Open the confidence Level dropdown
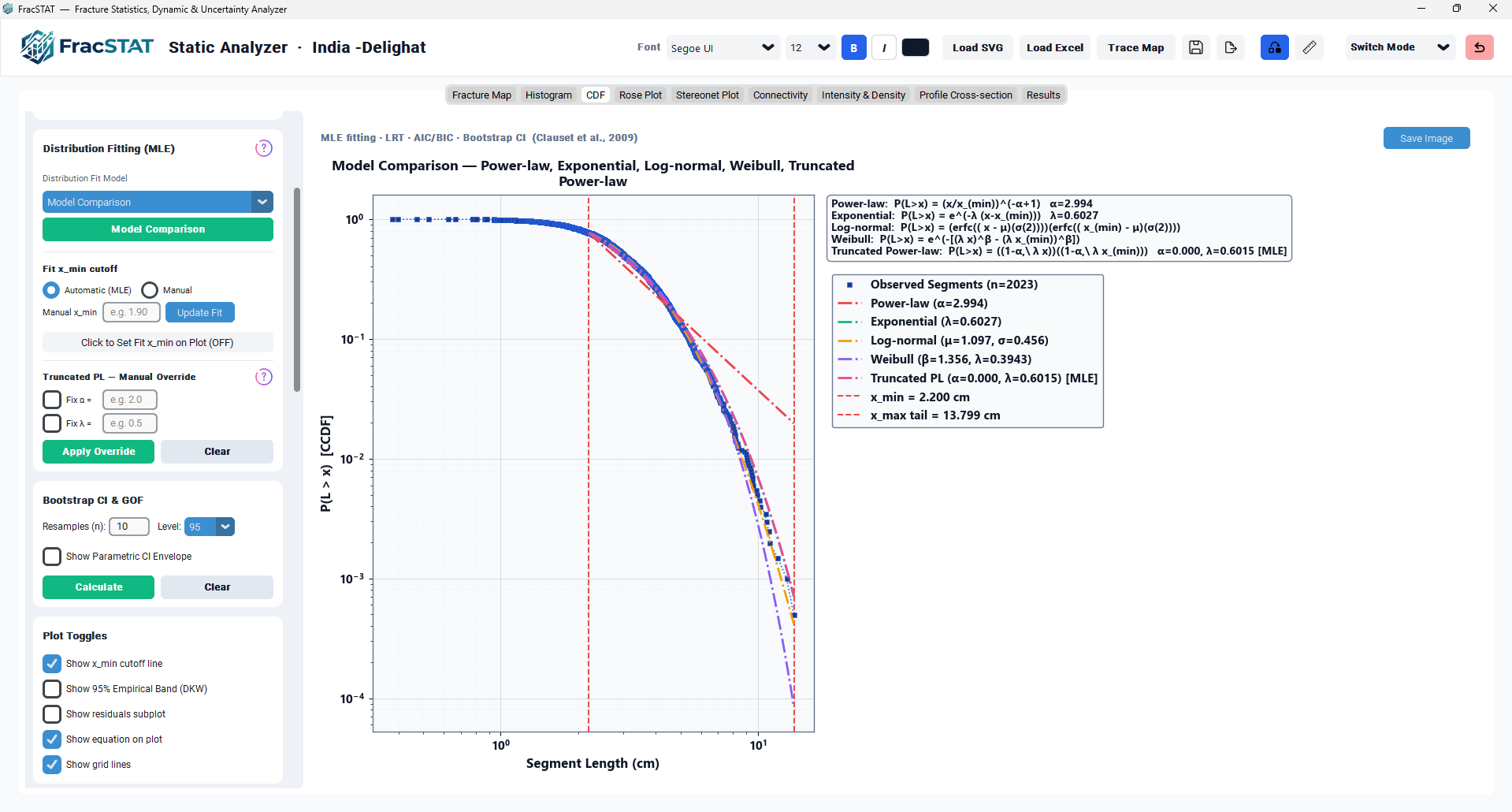 (209, 527)
